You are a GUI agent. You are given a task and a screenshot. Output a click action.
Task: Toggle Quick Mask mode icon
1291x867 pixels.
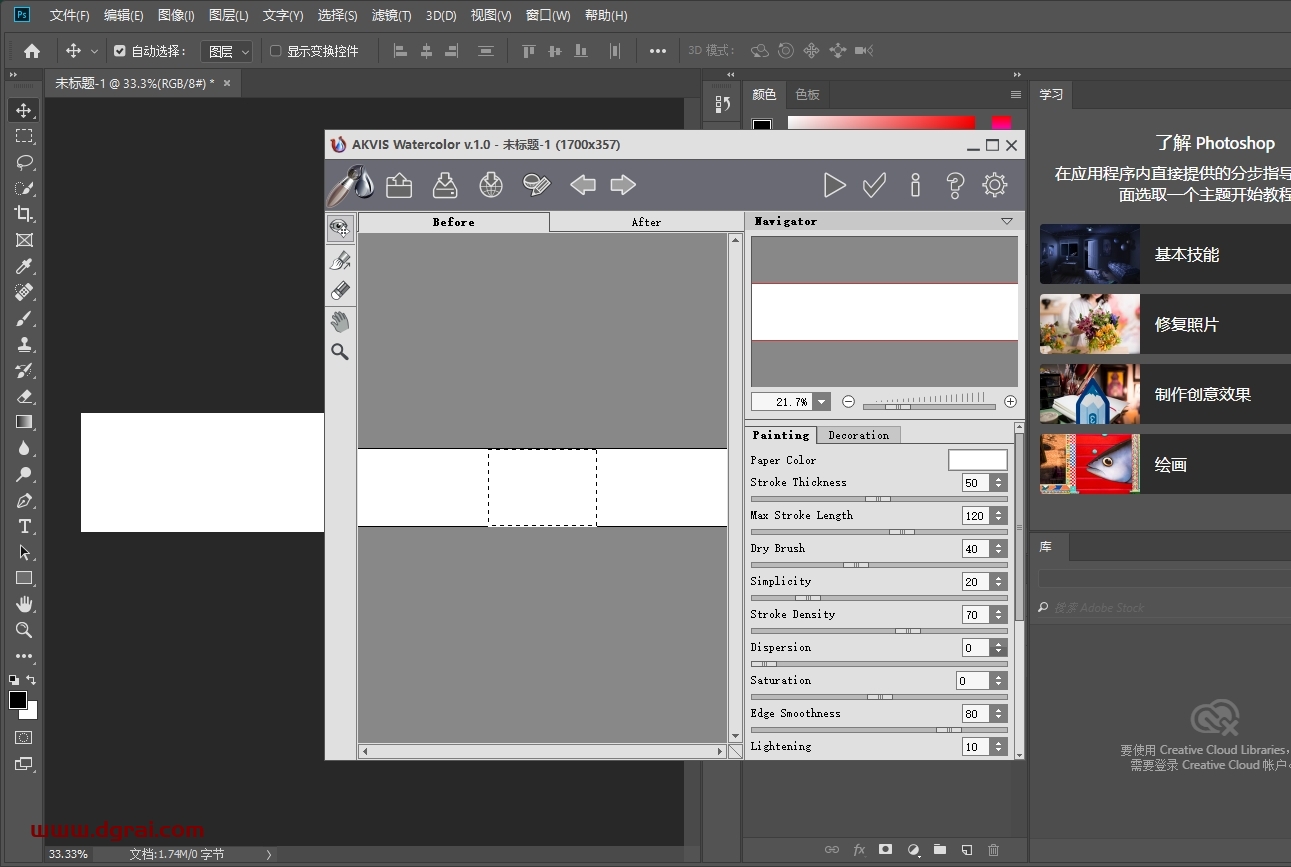pyautogui.click(x=24, y=738)
